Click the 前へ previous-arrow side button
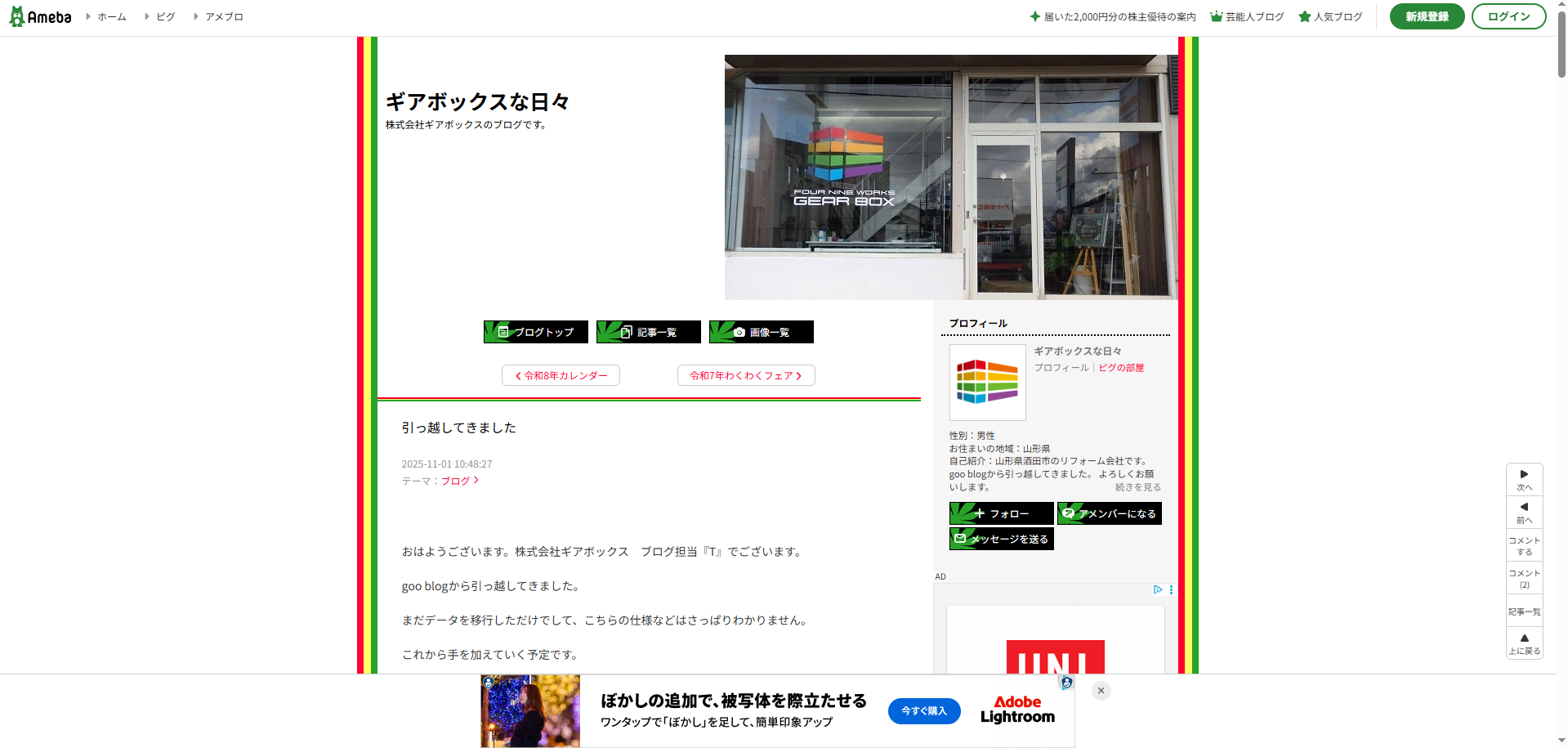Image resolution: width=1568 pixels, height=748 pixels. [x=1524, y=513]
